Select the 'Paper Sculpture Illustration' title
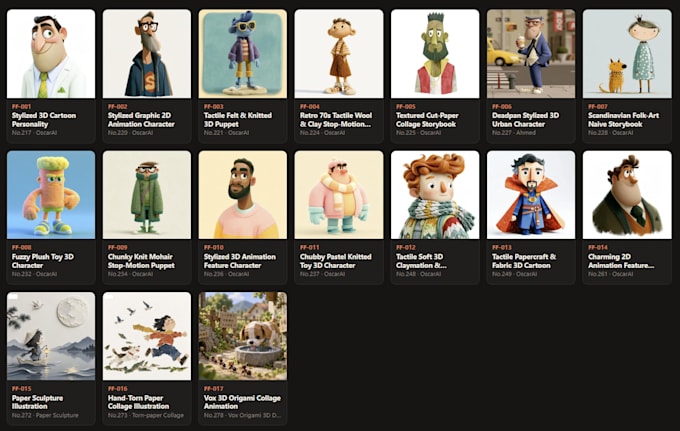Viewport: 680px width, 431px height. 37,402
